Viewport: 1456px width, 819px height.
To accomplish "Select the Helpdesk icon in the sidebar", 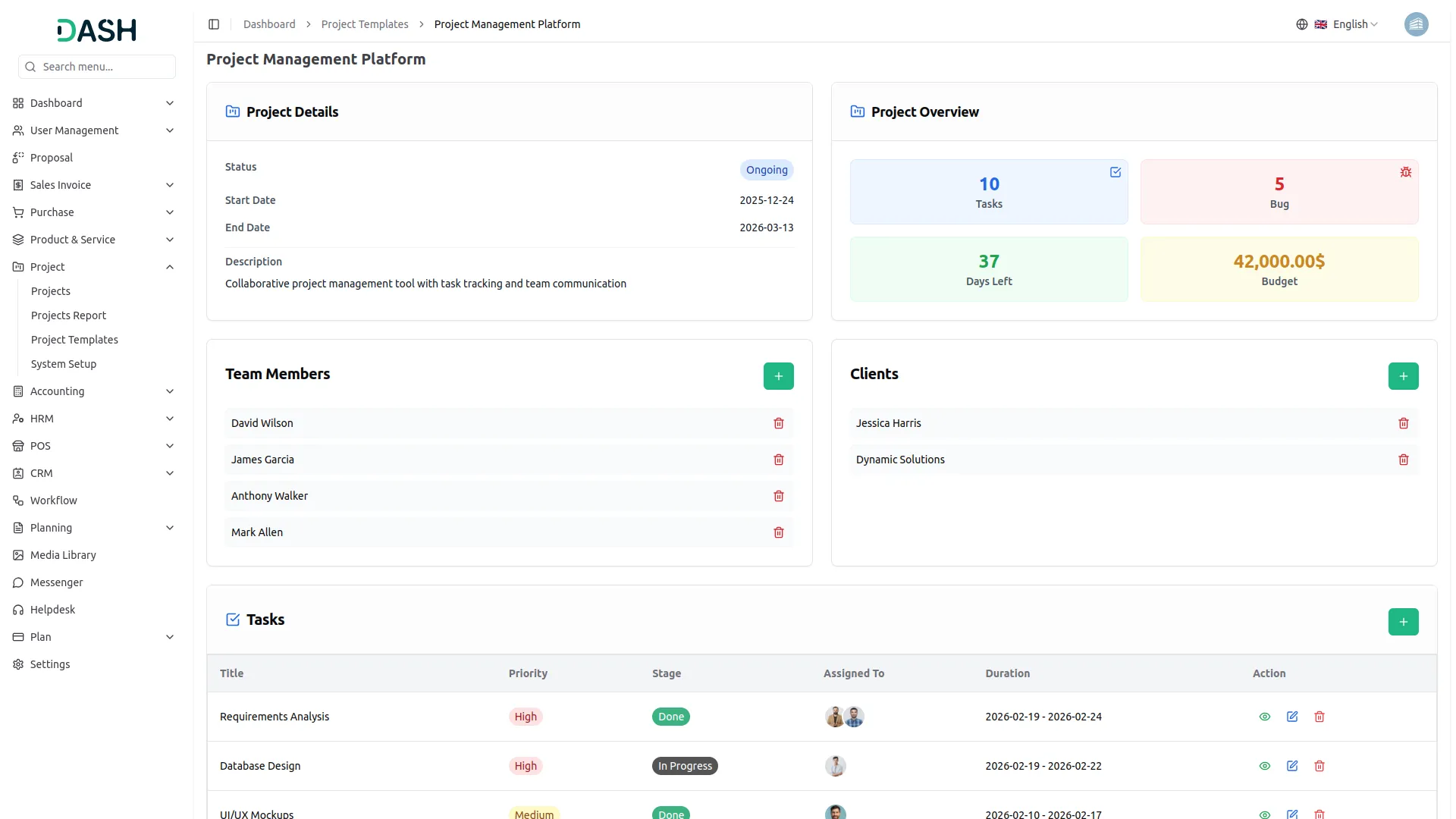I will [x=17, y=610].
